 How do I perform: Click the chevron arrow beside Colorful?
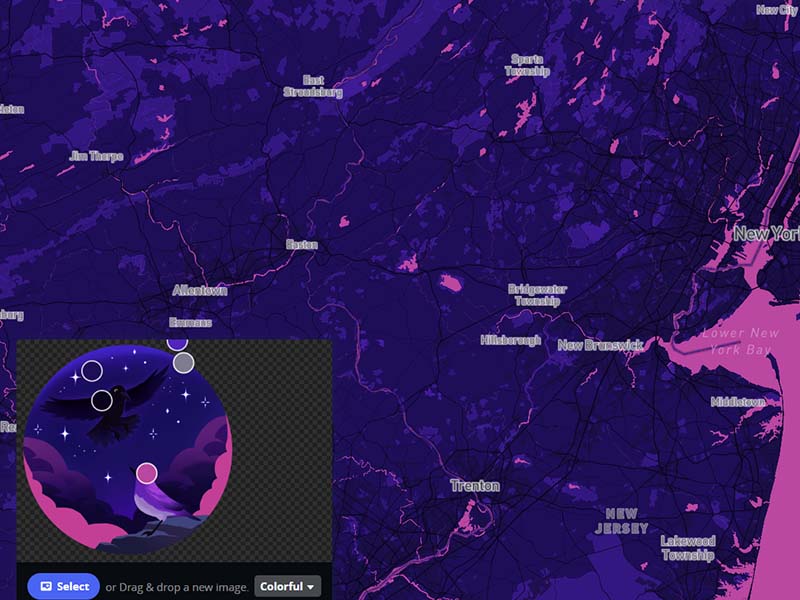(x=309, y=586)
